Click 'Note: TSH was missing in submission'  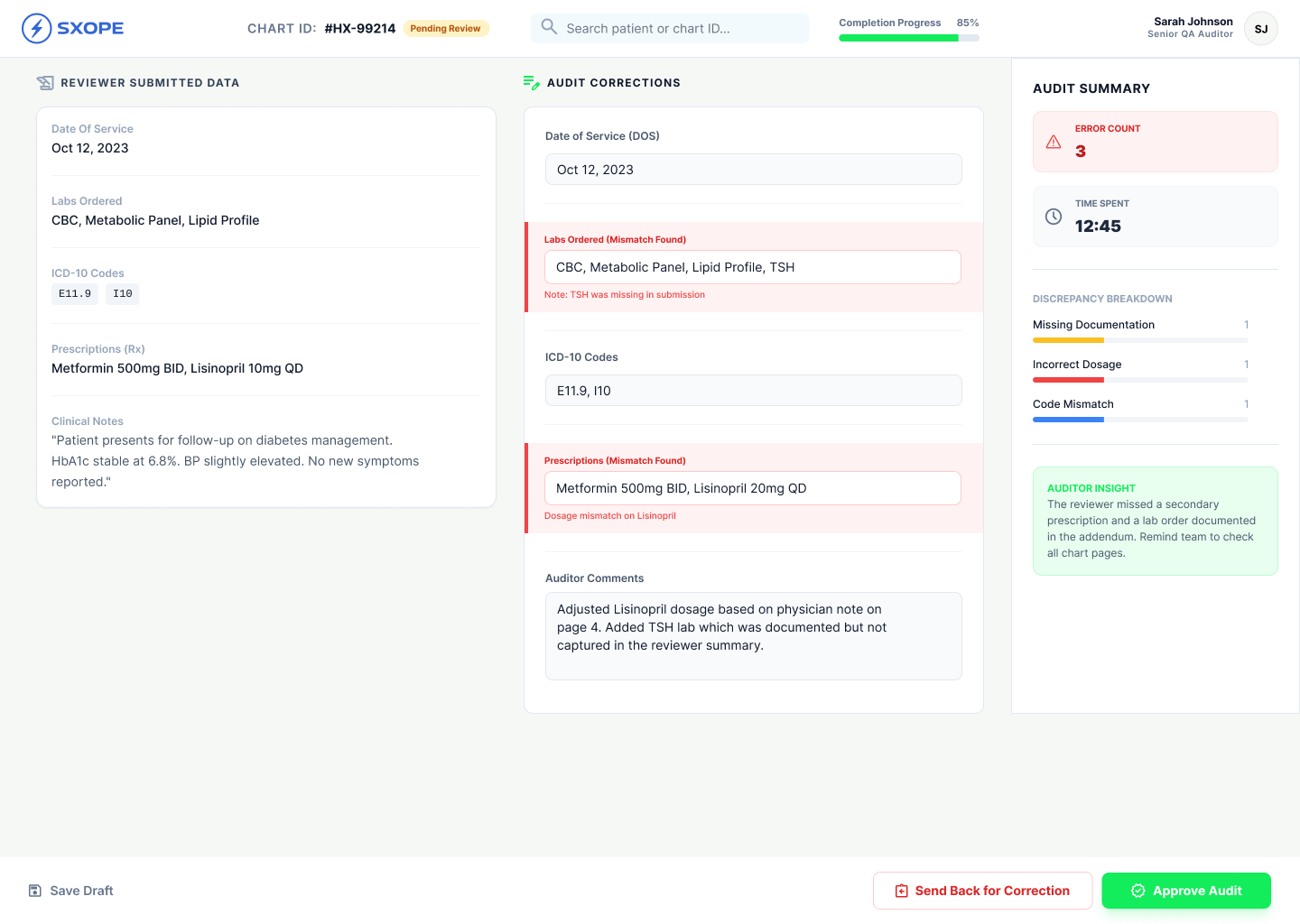click(625, 295)
